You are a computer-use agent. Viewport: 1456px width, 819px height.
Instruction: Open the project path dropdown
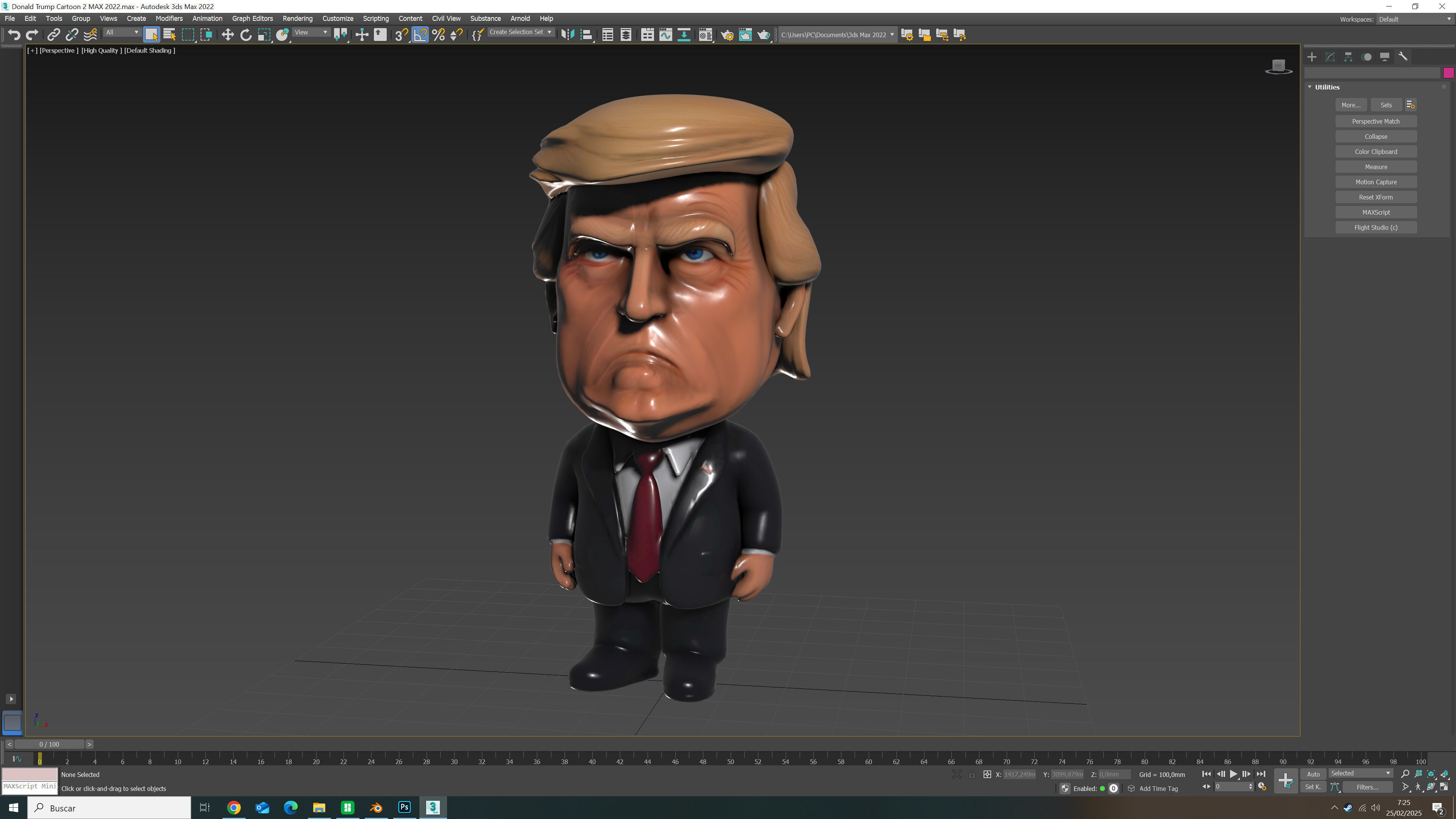[838, 35]
